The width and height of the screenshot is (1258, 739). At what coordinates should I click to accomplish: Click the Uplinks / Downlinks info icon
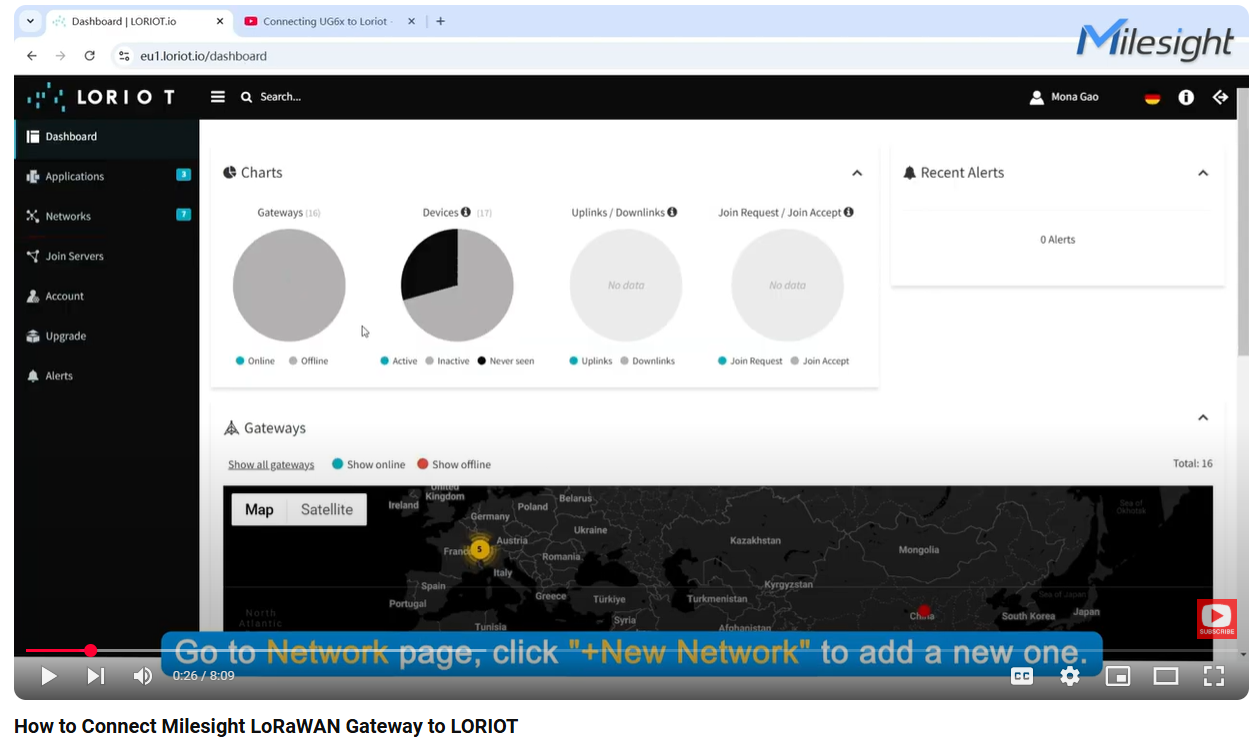tap(672, 212)
